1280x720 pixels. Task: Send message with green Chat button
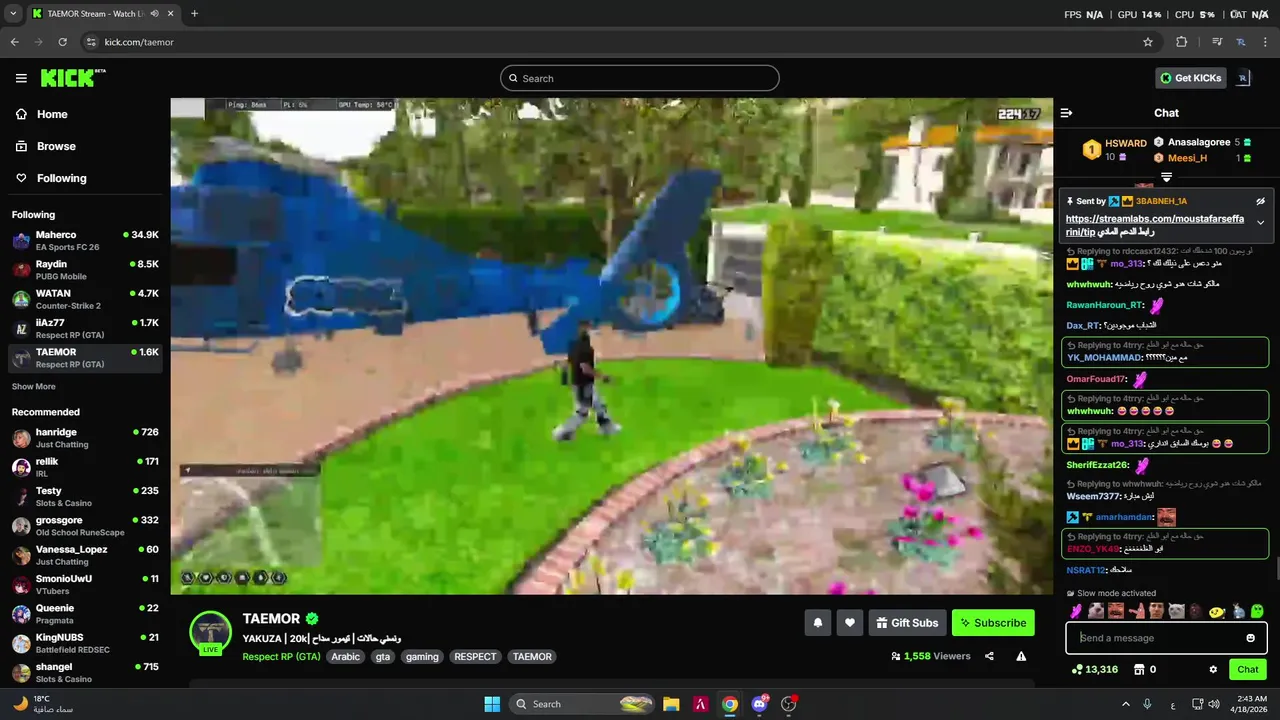tap(1248, 669)
